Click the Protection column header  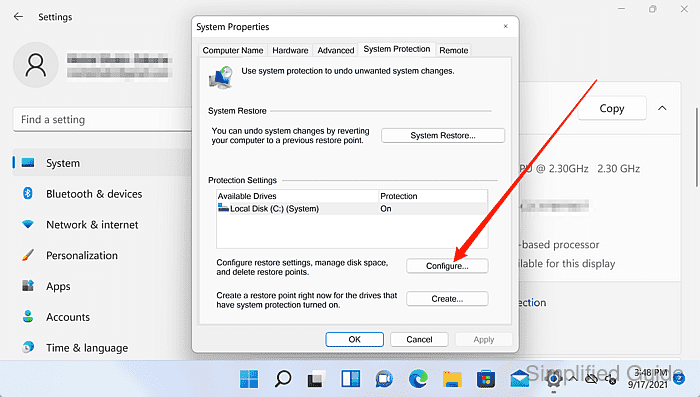pos(433,196)
